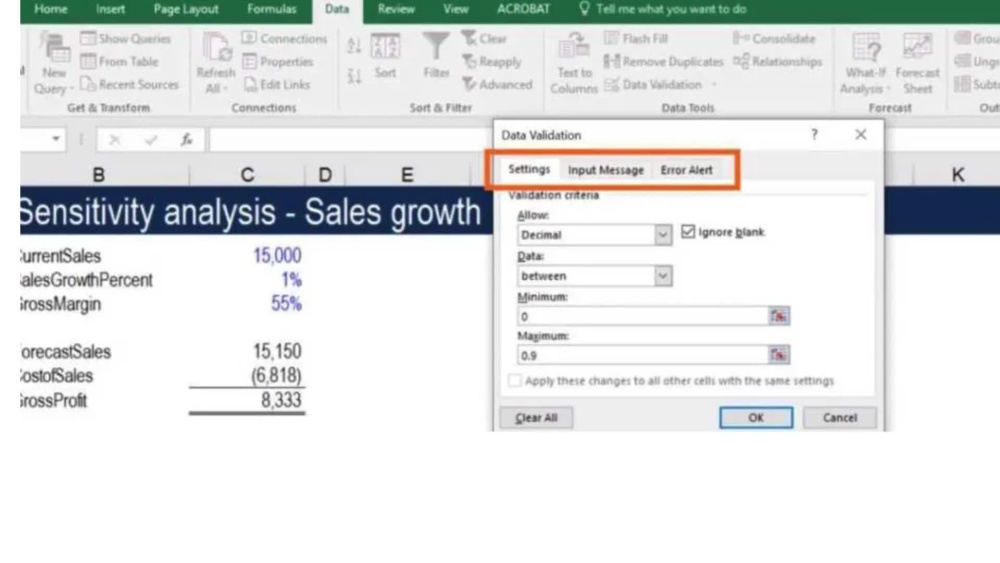Toggle the Filter funnel

click(436, 55)
